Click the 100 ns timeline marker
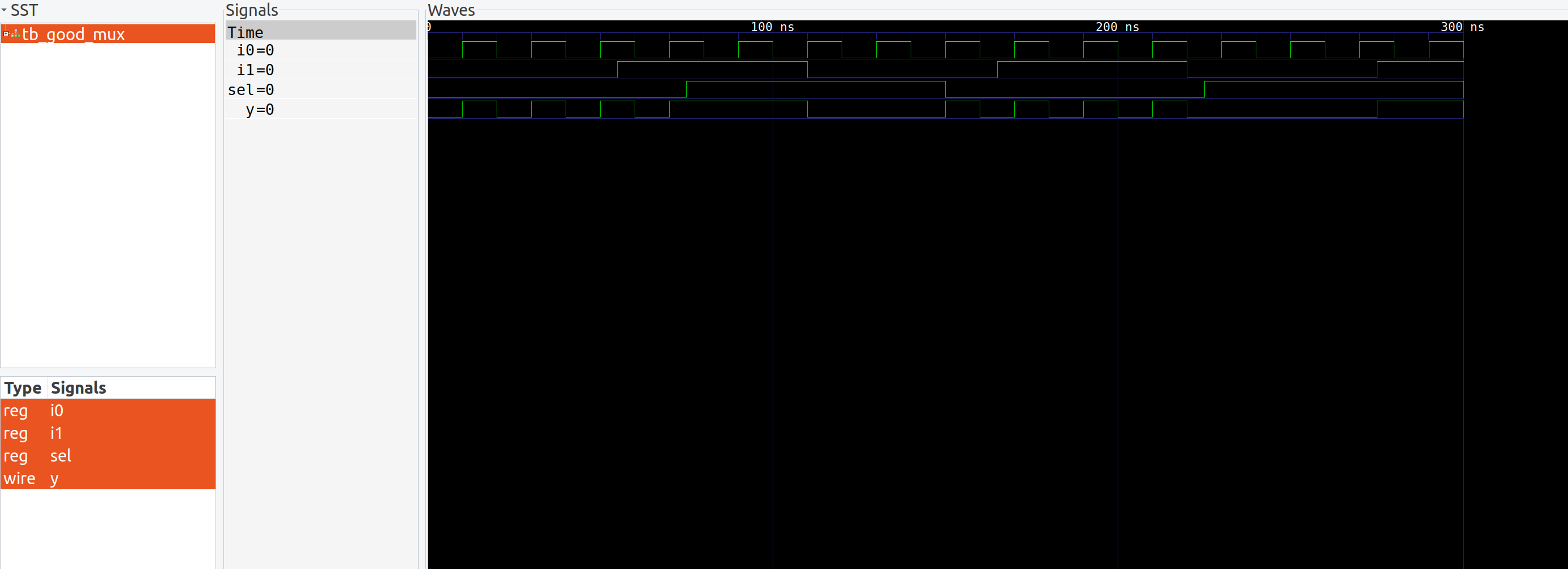The width and height of the screenshot is (1568, 569). tap(772, 27)
